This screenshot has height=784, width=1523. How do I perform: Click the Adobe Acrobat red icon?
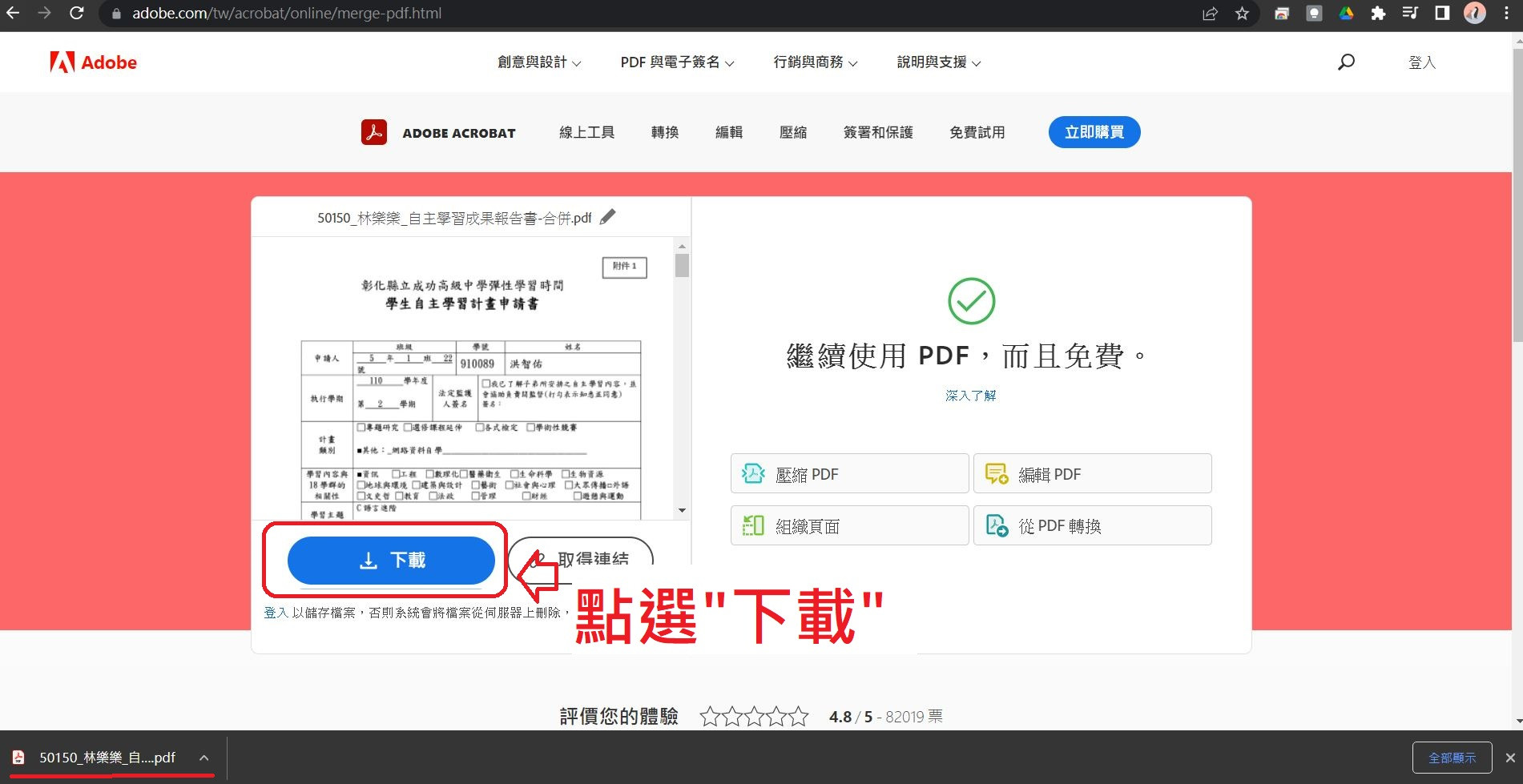click(x=374, y=132)
